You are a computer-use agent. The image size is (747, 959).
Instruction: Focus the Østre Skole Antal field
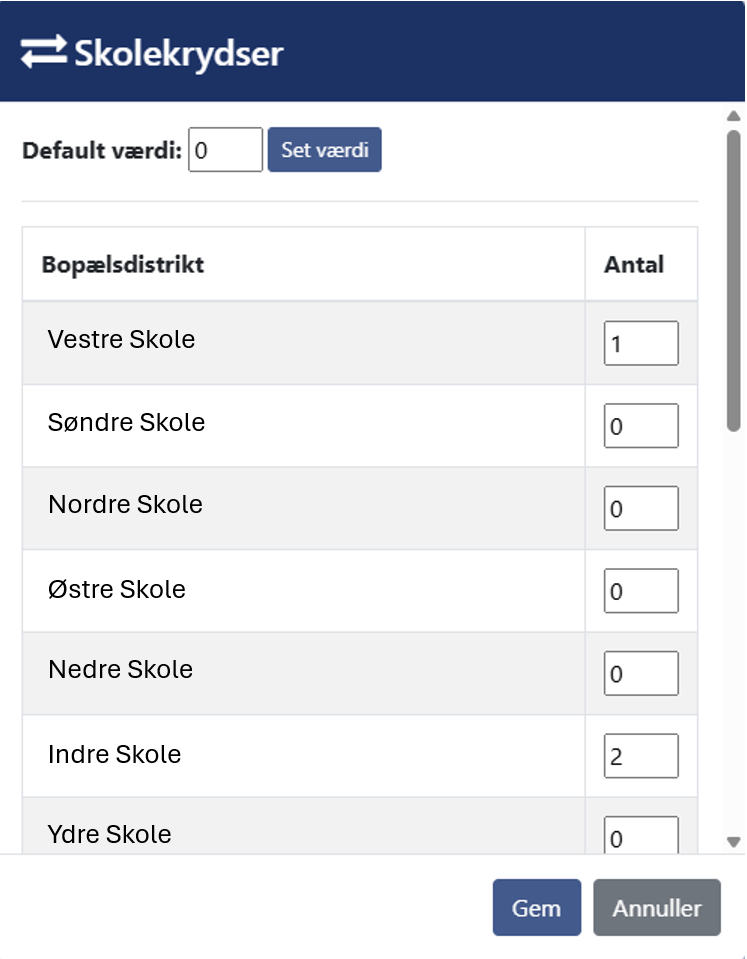(641, 591)
